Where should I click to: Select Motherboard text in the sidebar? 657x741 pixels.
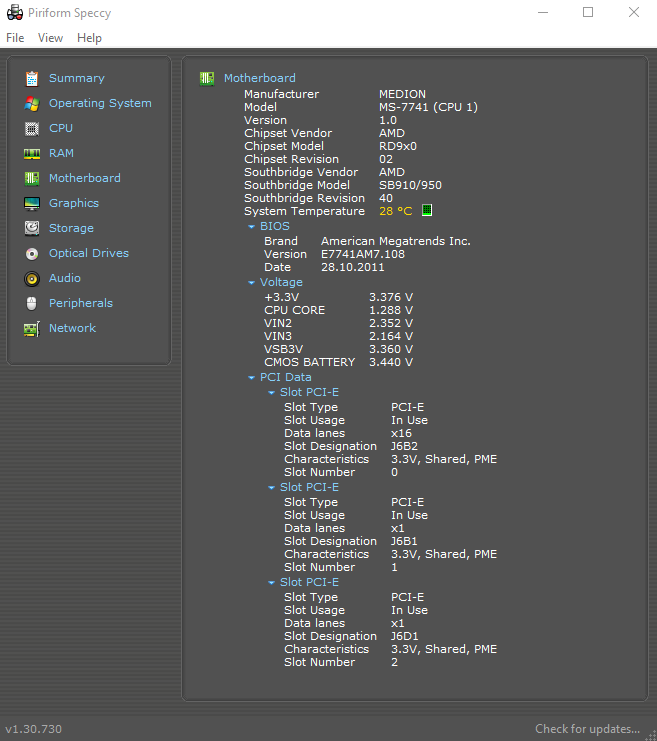(85, 178)
